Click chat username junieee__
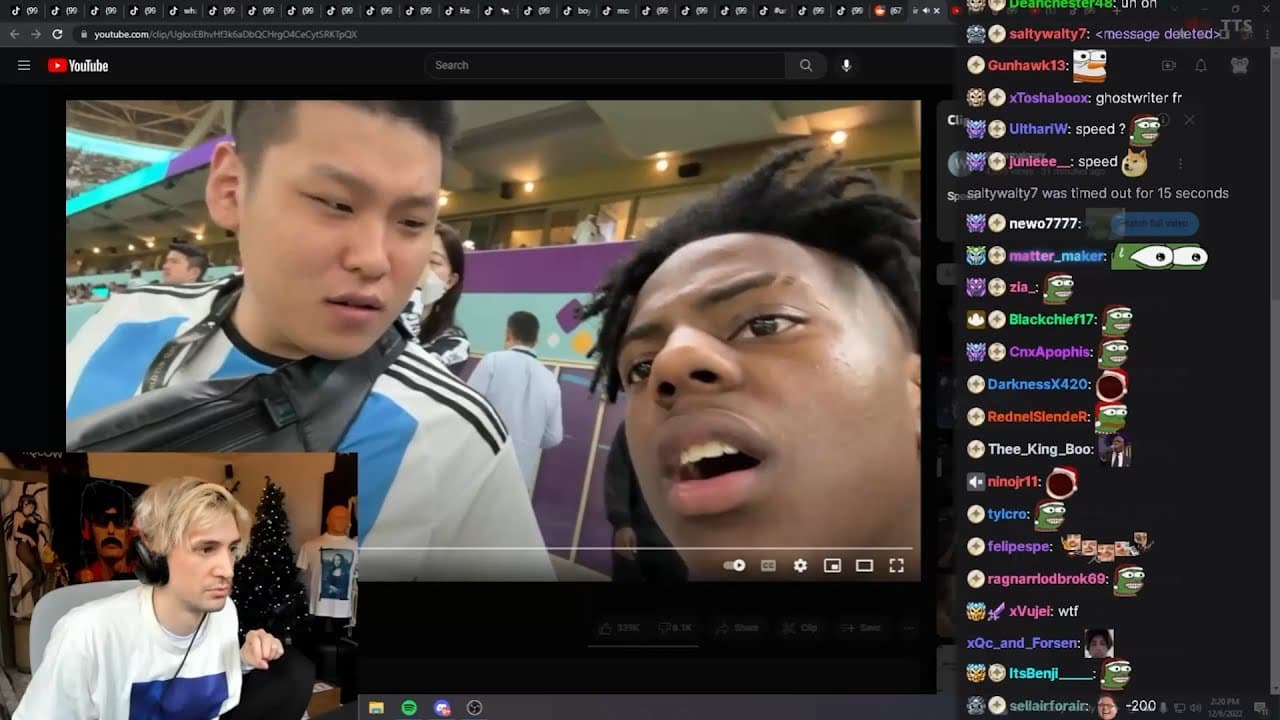 coord(1041,162)
